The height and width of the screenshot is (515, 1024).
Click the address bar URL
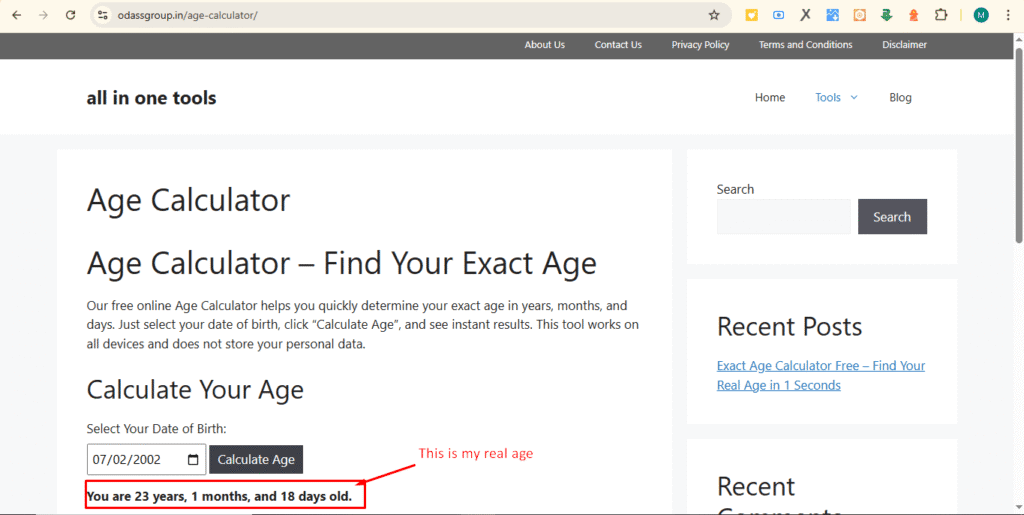[x=187, y=15]
